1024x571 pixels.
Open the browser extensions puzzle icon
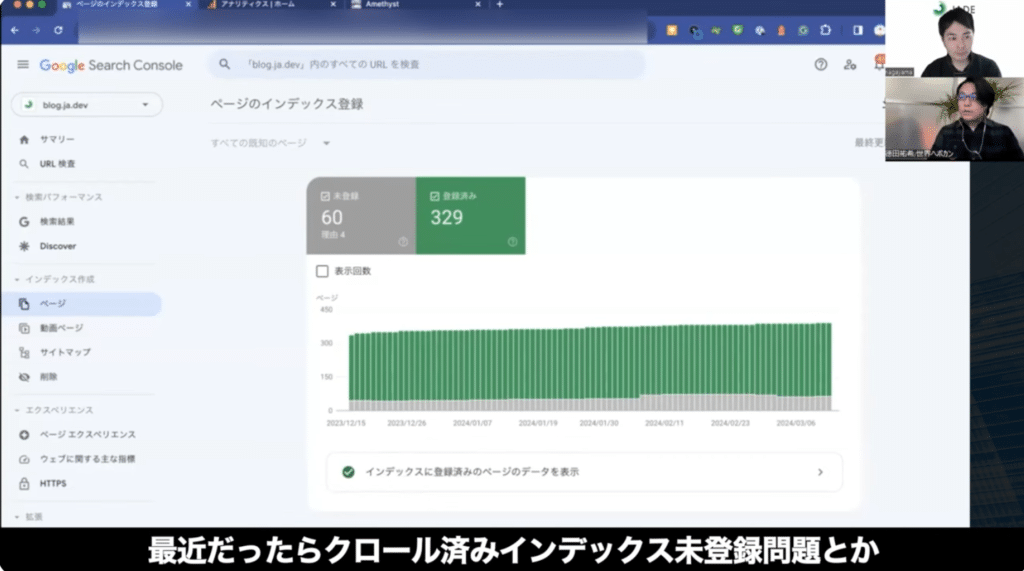(x=825, y=30)
